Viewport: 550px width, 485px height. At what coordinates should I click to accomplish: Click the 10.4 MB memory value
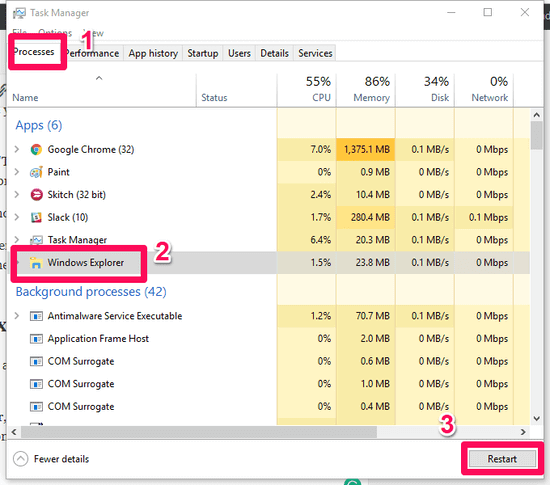coord(373,195)
